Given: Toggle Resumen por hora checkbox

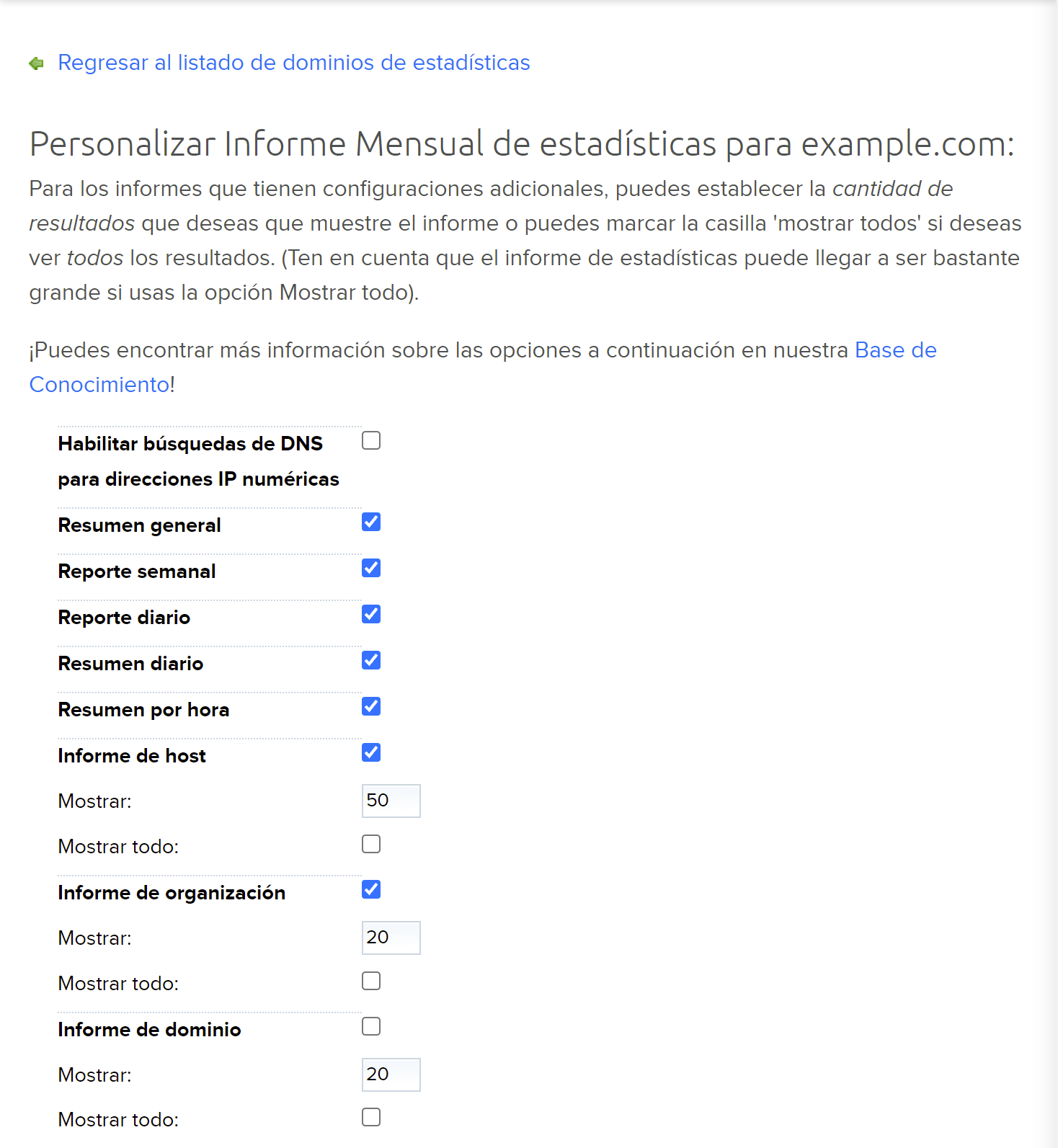Looking at the screenshot, I should click(371, 706).
